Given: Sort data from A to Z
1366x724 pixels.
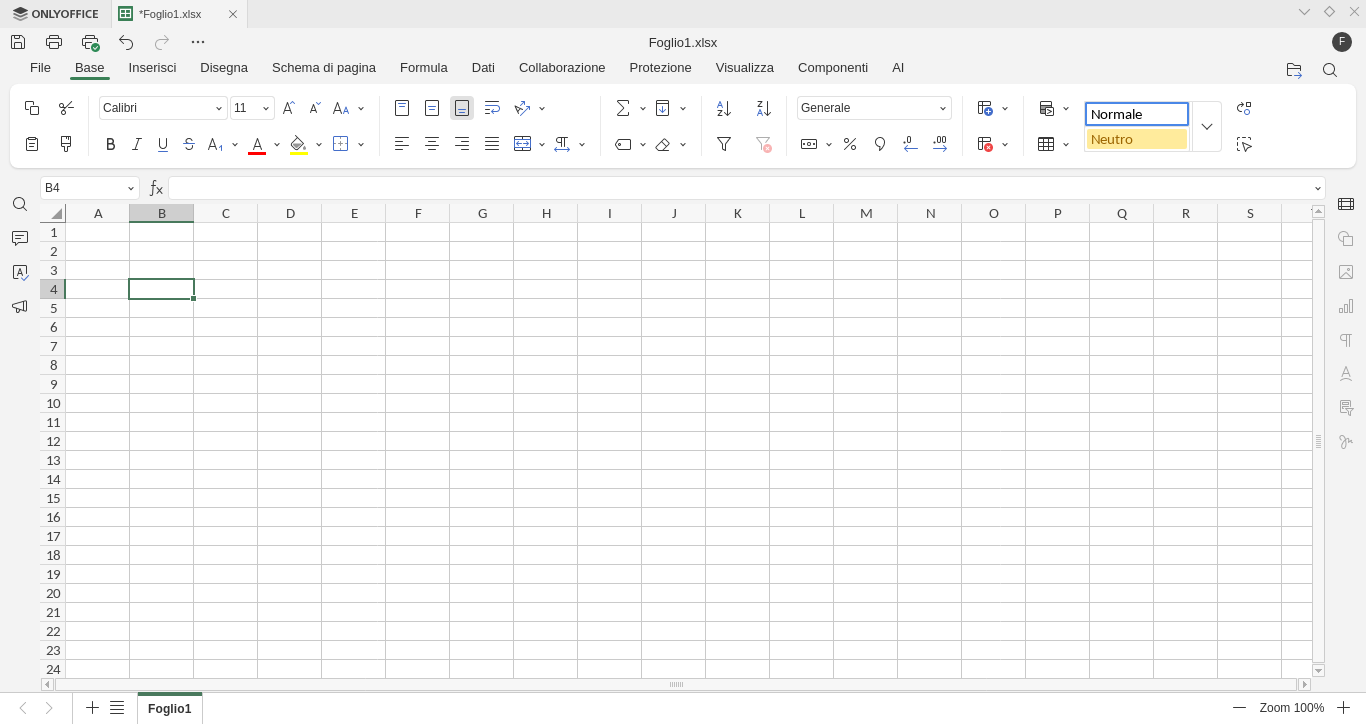Looking at the screenshot, I should click(x=723, y=107).
